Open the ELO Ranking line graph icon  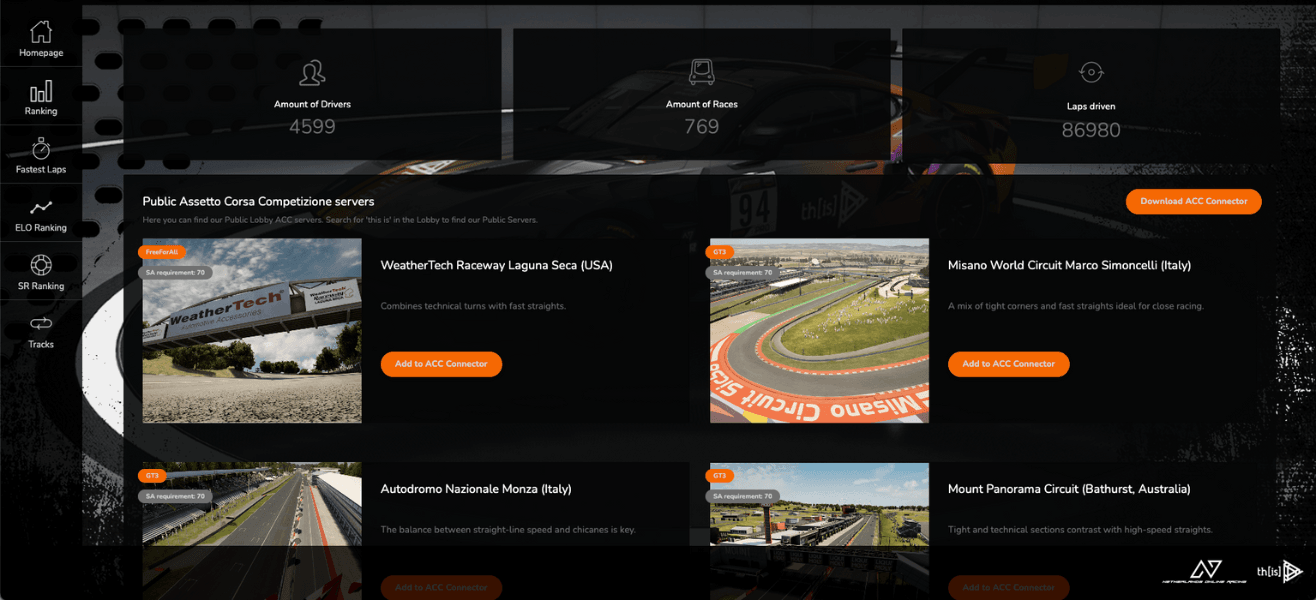[41, 208]
